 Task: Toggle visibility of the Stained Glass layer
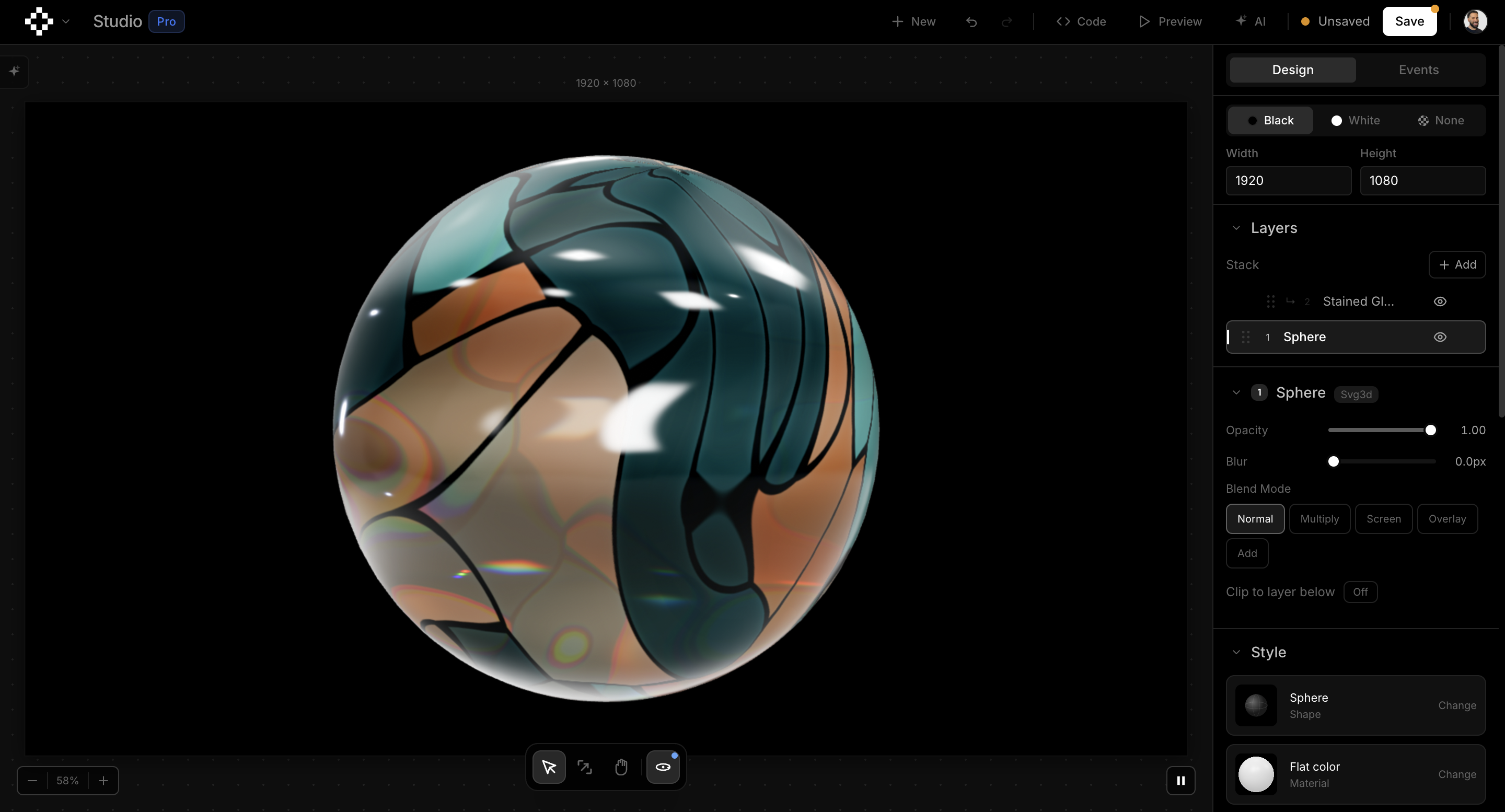click(1440, 301)
